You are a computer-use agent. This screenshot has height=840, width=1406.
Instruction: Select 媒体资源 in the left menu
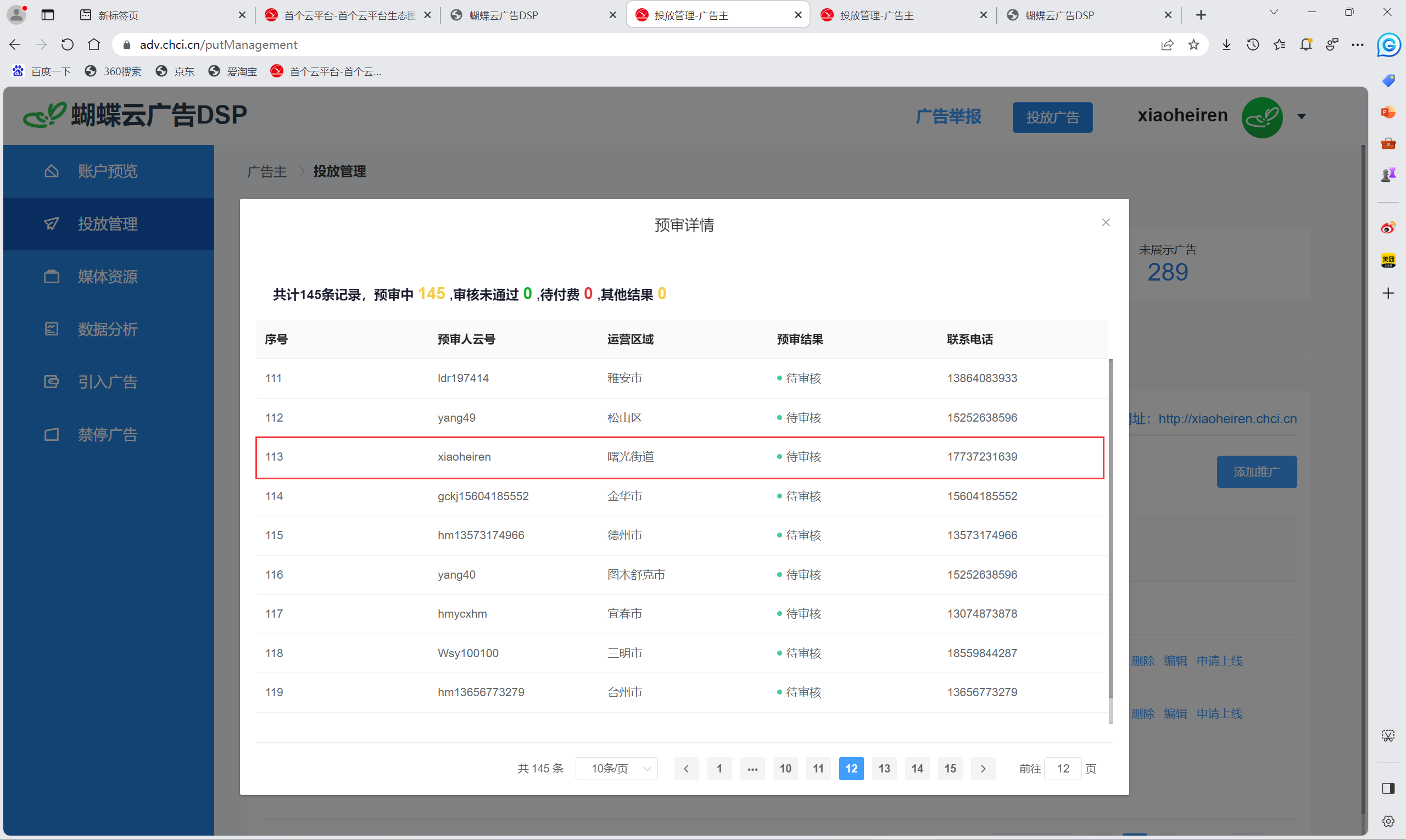[108, 276]
